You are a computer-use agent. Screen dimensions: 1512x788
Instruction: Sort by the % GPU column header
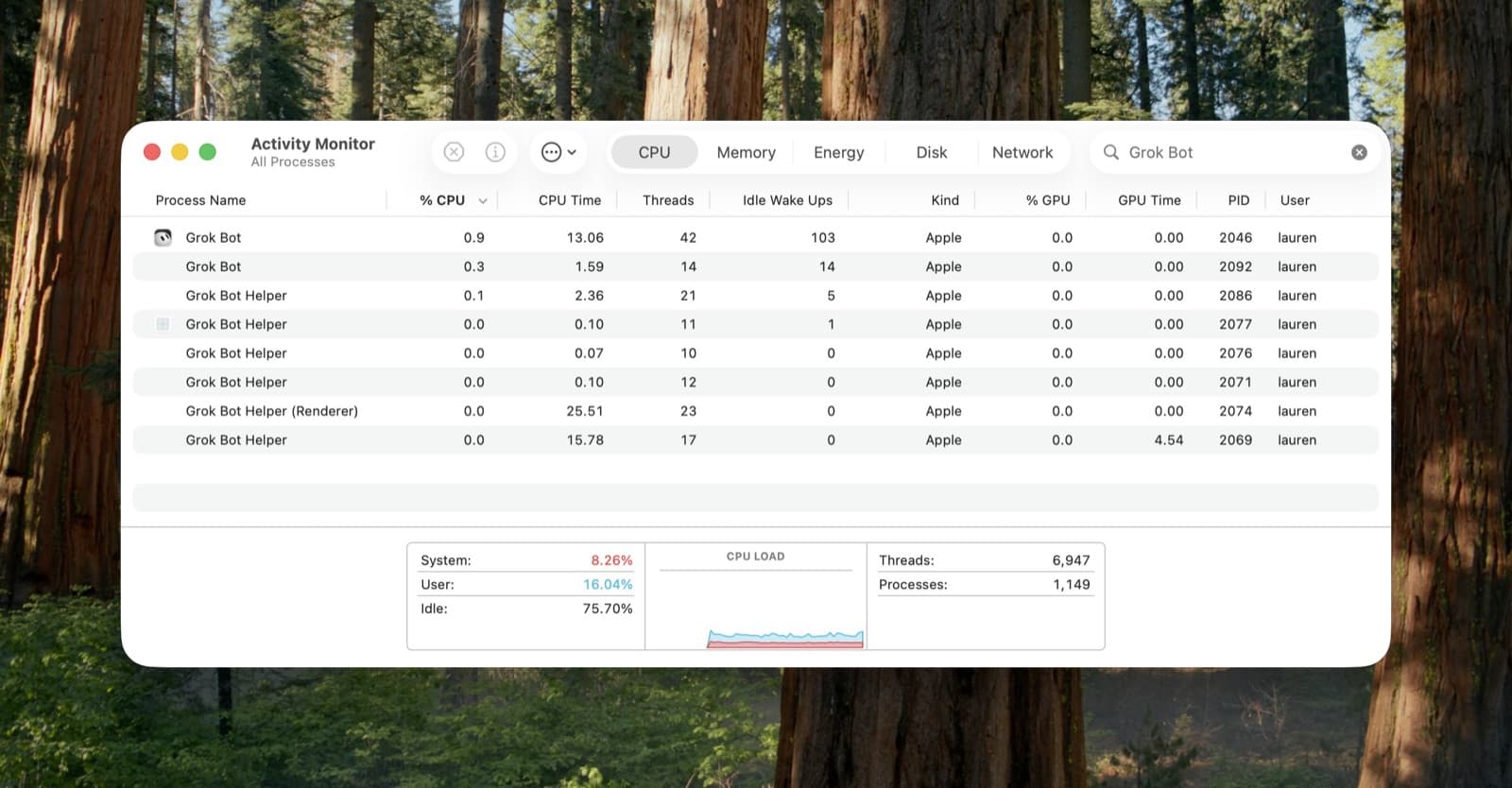coord(1048,200)
